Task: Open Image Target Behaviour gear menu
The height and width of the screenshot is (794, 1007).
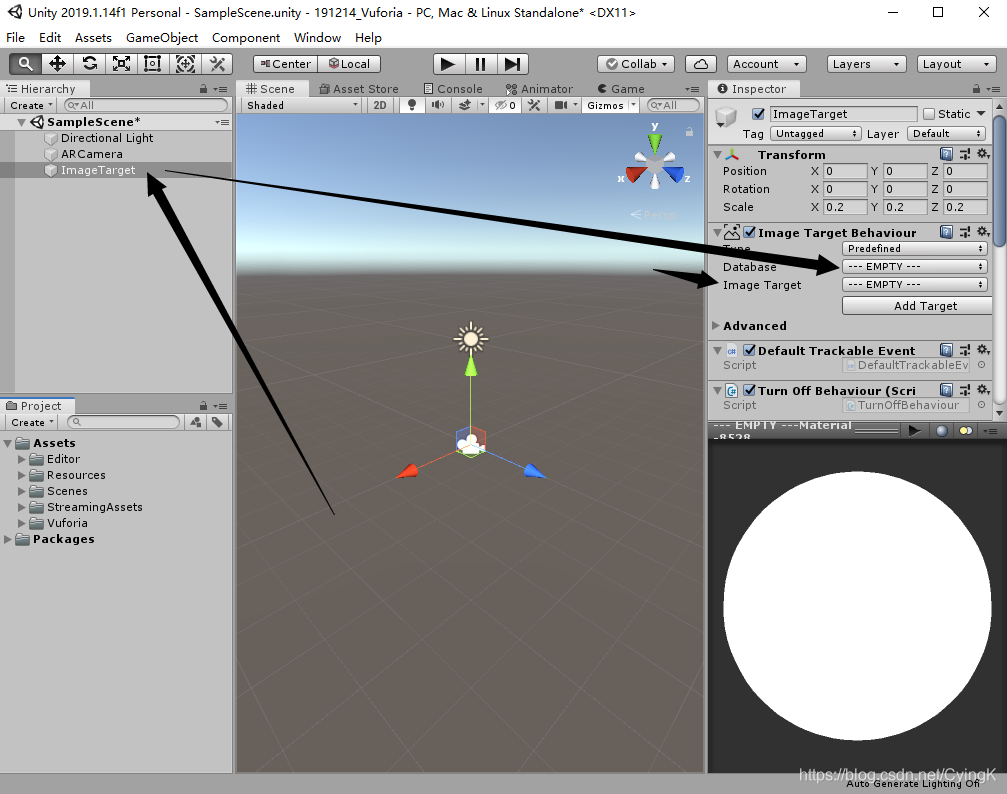Action: coord(983,231)
